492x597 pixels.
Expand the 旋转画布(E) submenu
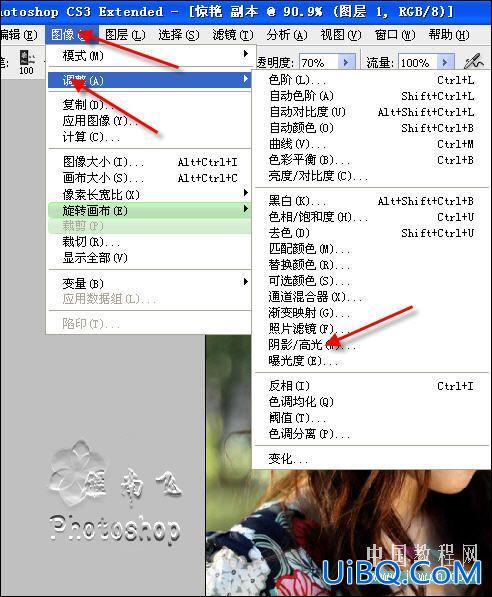pyautogui.click(x=149, y=210)
